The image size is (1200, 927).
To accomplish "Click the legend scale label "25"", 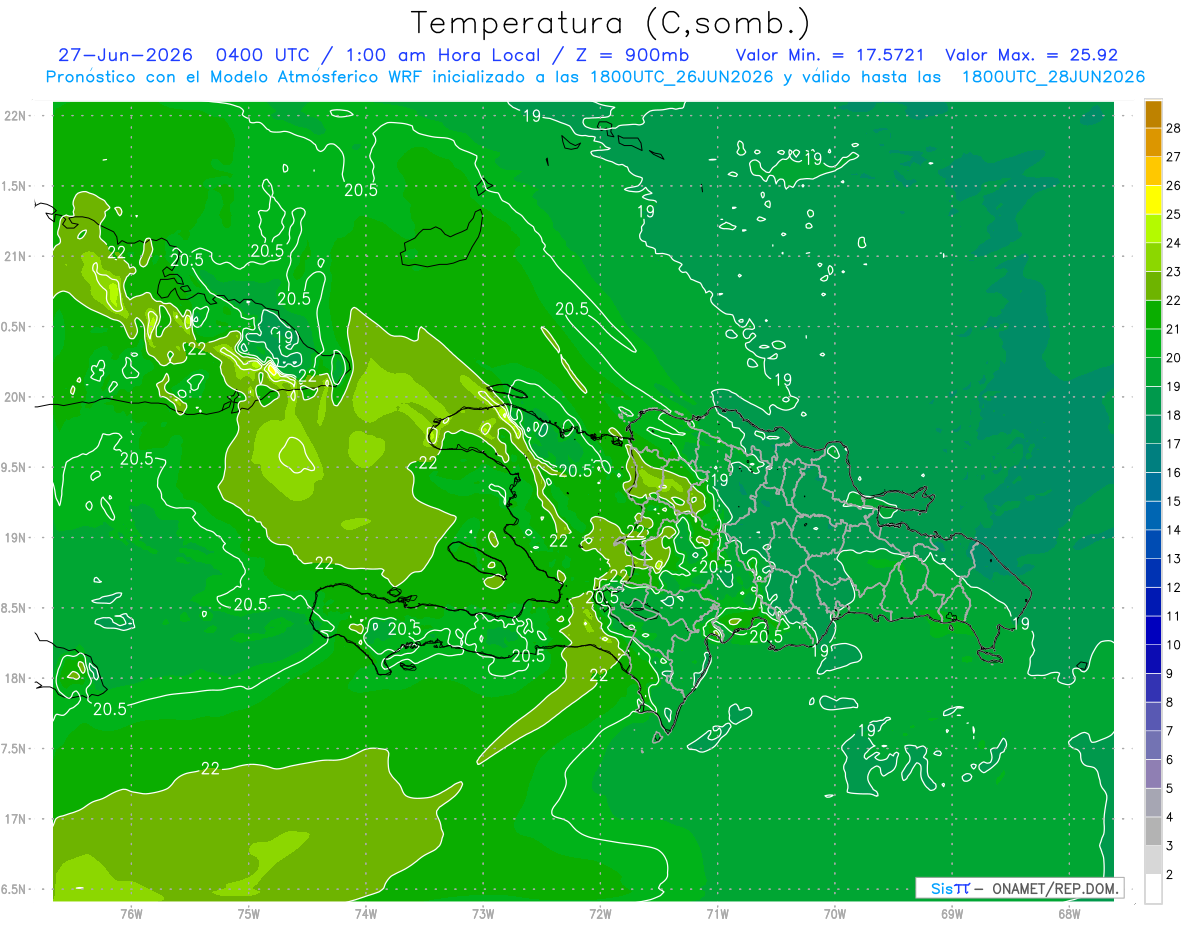I will (1175, 215).
